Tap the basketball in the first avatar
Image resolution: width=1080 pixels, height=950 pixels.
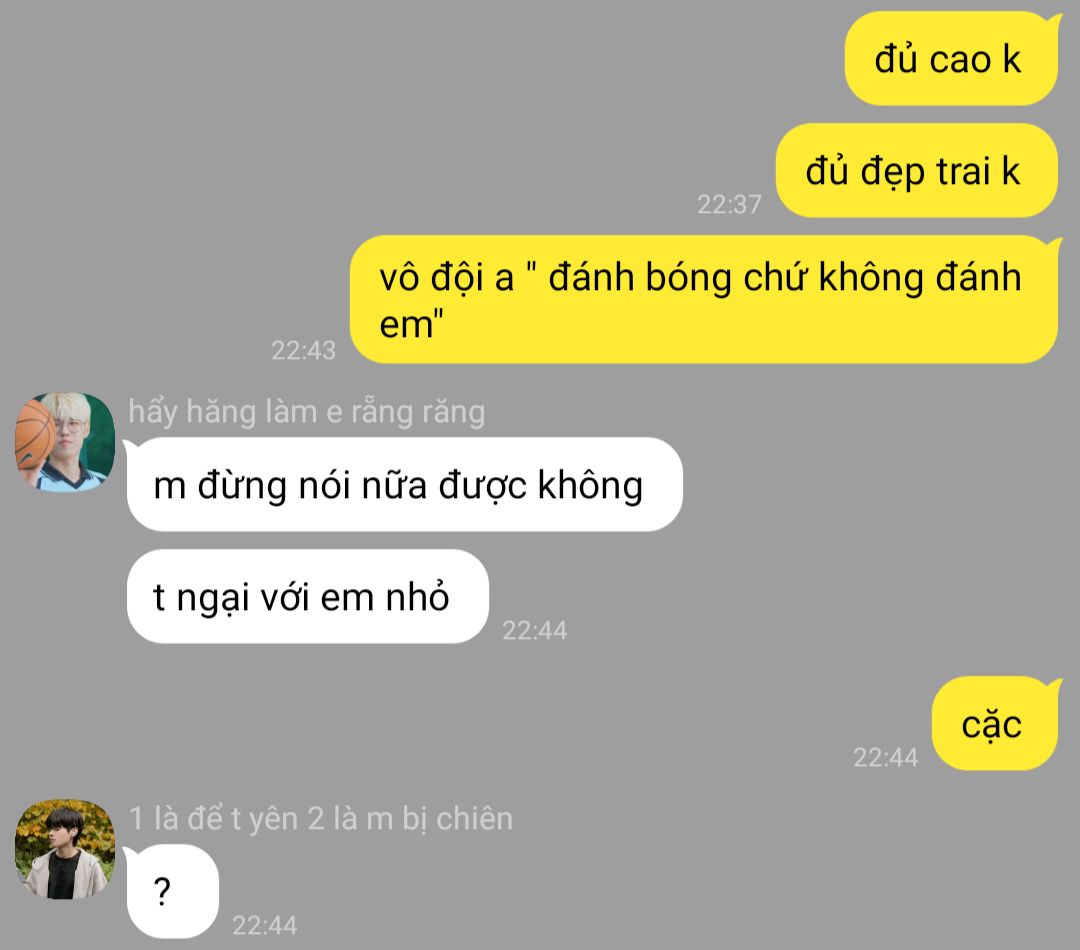(x=34, y=435)
